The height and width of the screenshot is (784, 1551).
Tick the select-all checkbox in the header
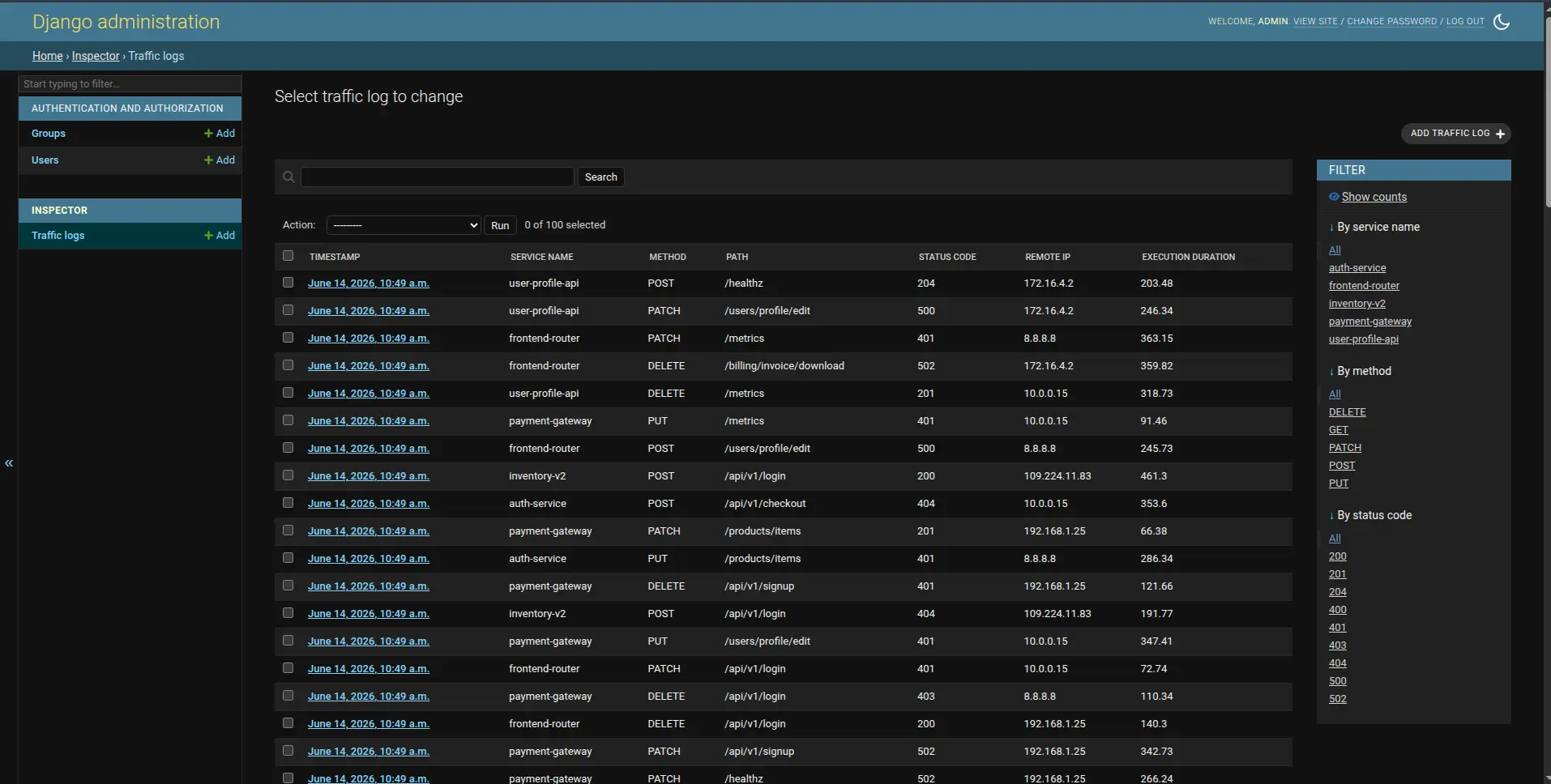click(x=288, y=256)
